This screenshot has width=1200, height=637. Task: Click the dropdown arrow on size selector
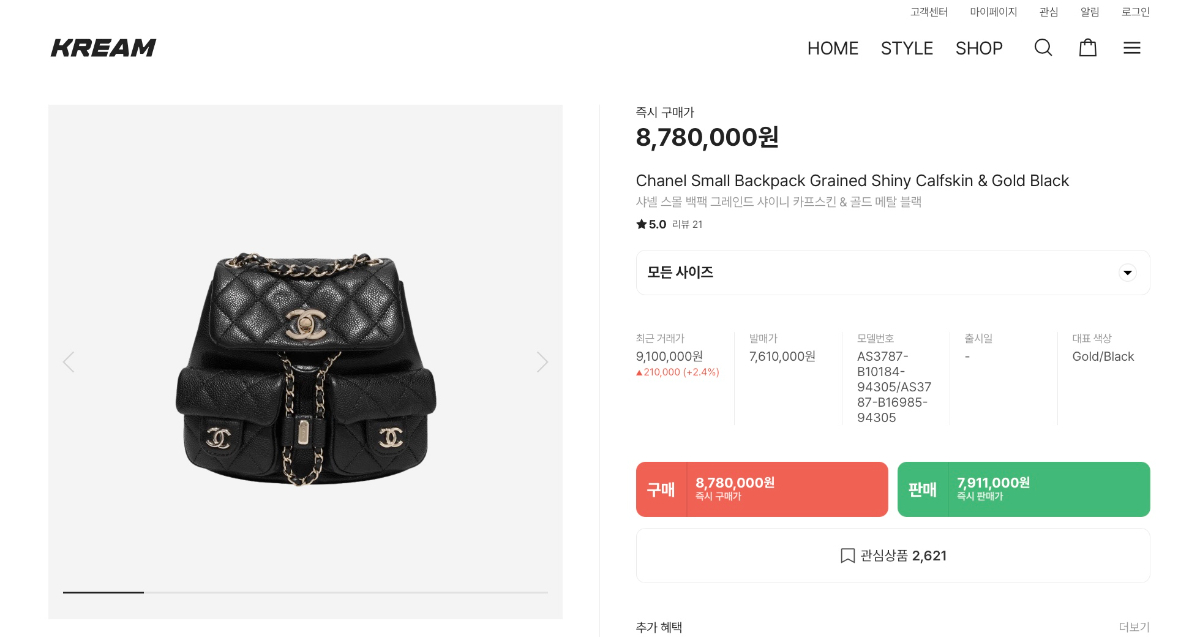pos(1127,272)
